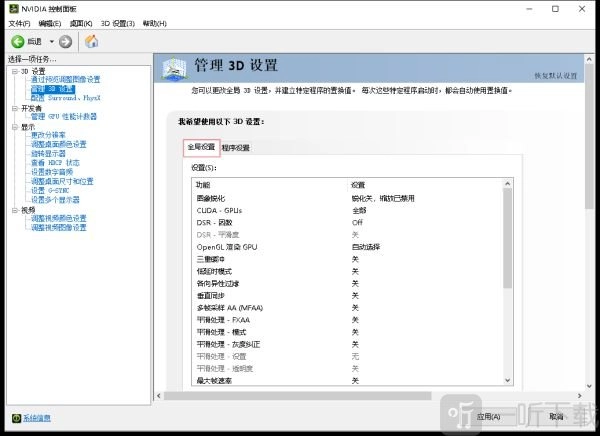The width and height of the screenshot is (600, 436).
Task: Select the 全局设置 tab
Action: click(201, 147)
